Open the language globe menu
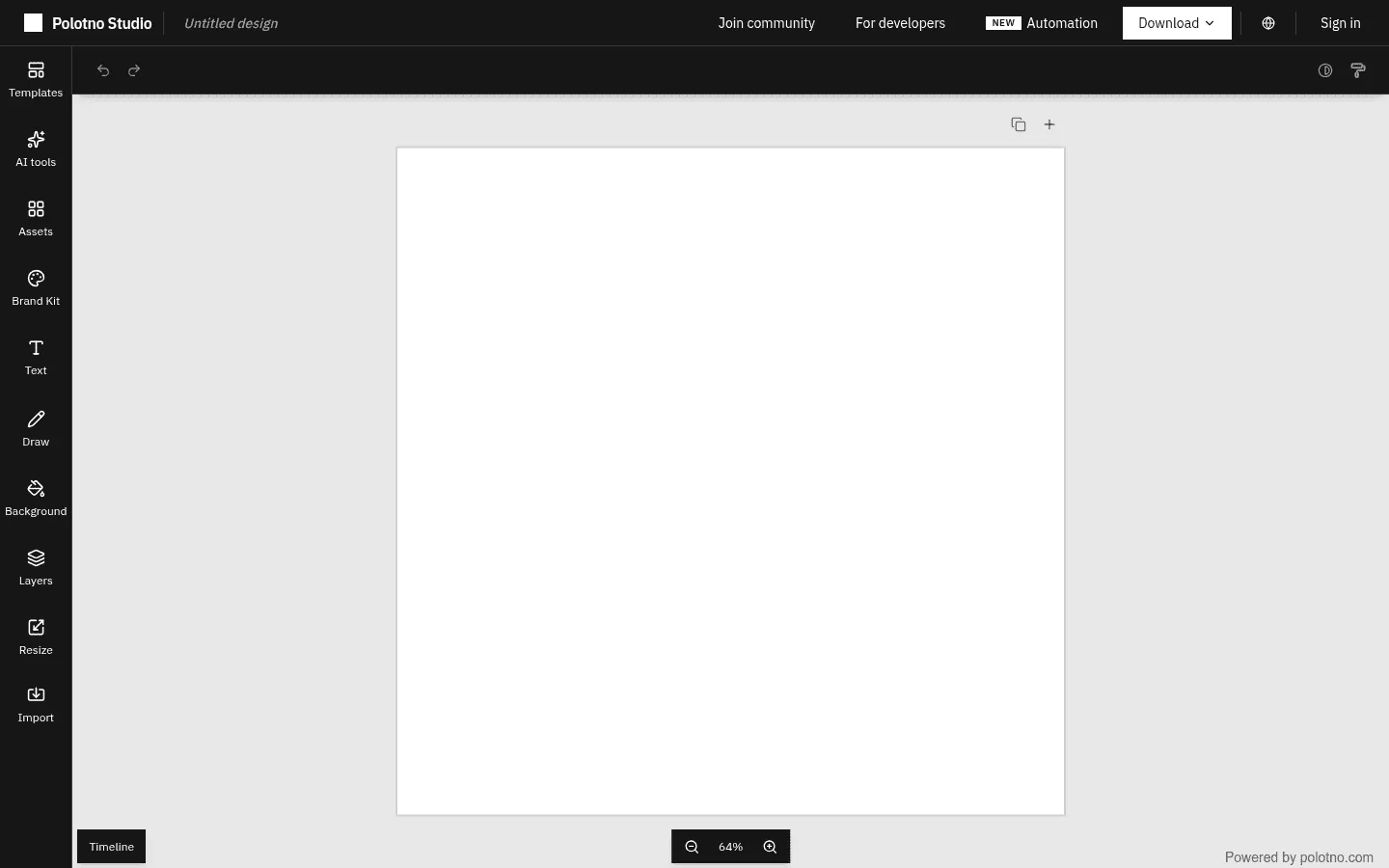Image resolution: width=1389 pixels, height=868 pixels. coord(1268,23)
